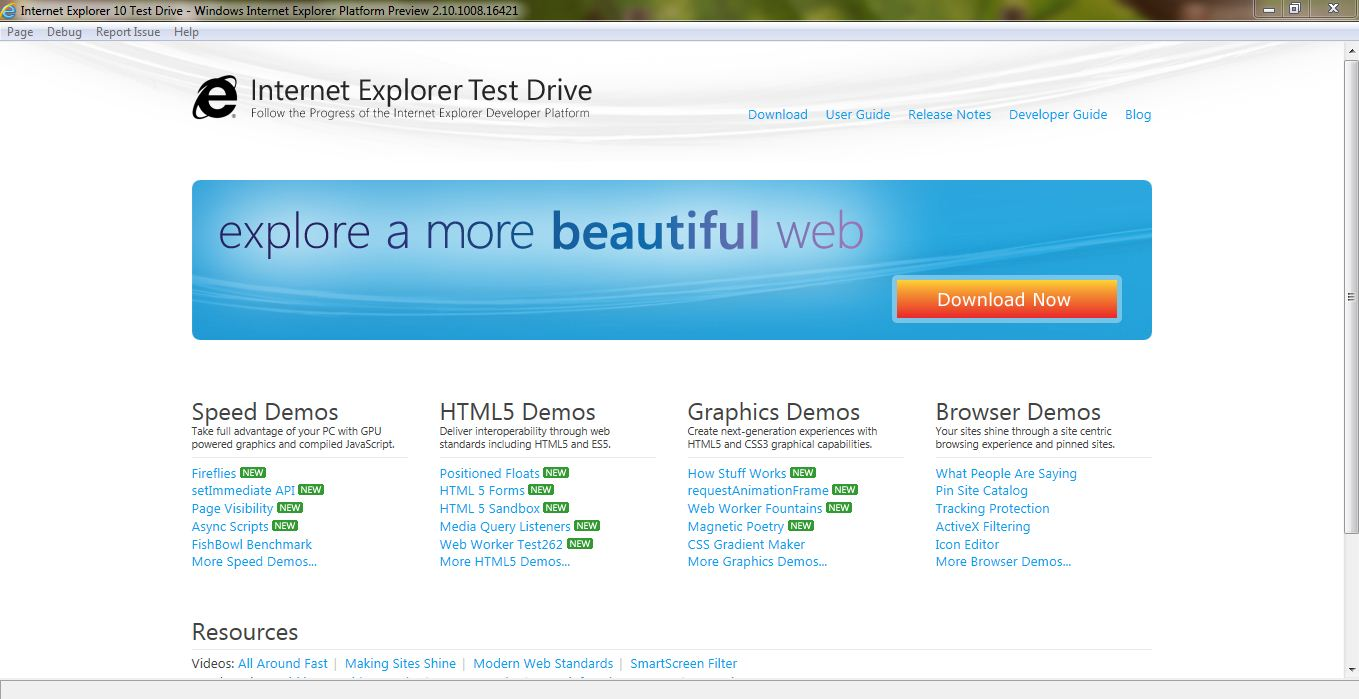Image resolution: width=1359 pixels, height=699 pixels.
Task: Show More Browser Demos list
Action: [x=1003, y=562]
